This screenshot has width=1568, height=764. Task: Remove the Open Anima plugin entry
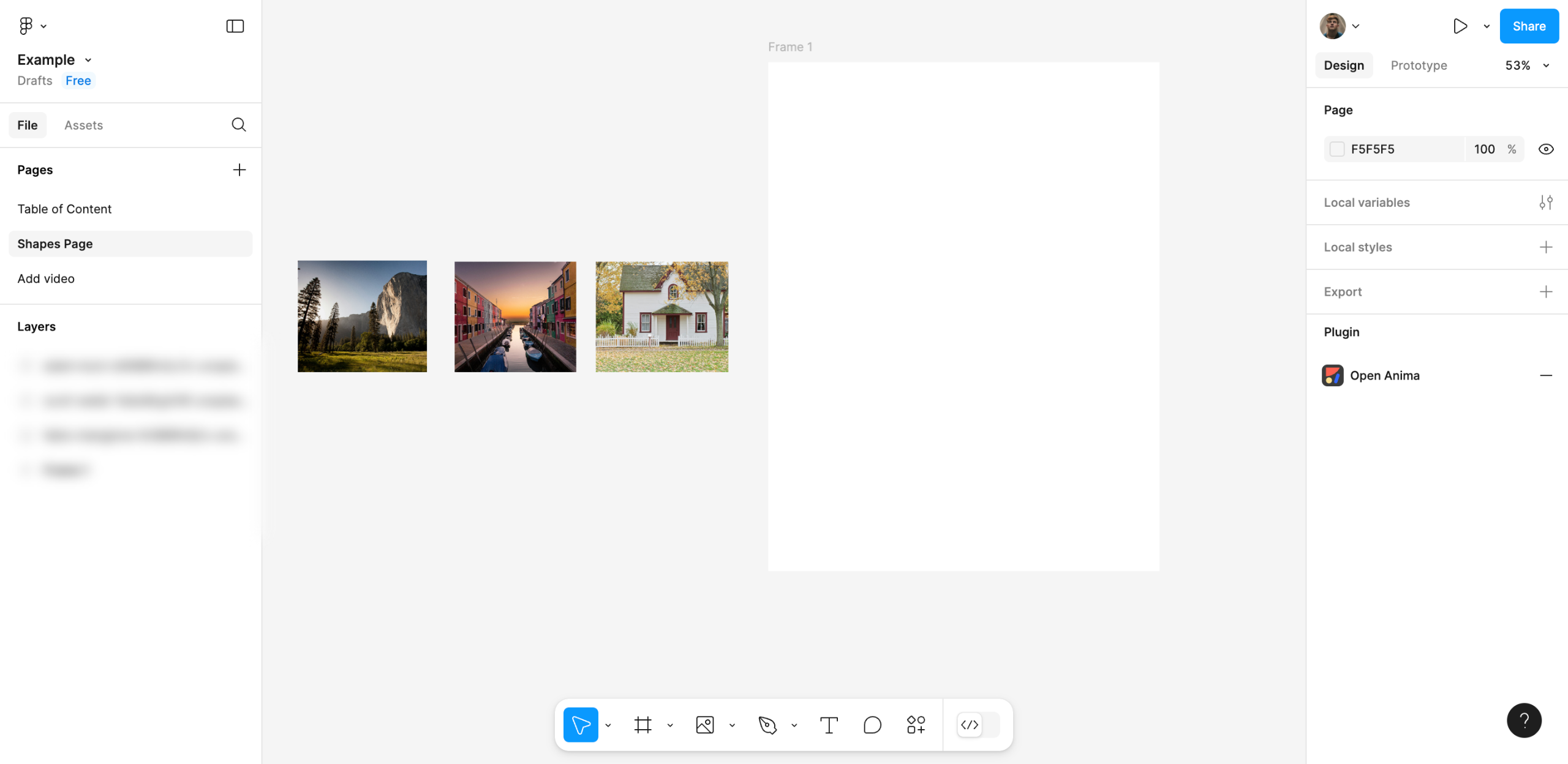(x=1546, y=375)
